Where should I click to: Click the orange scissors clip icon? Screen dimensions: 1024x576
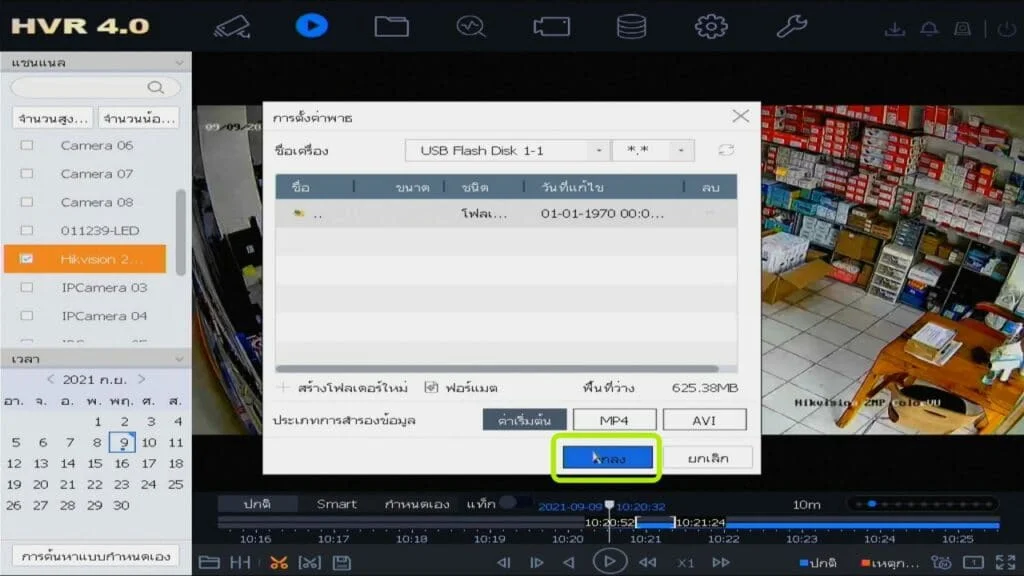[279, 562]
